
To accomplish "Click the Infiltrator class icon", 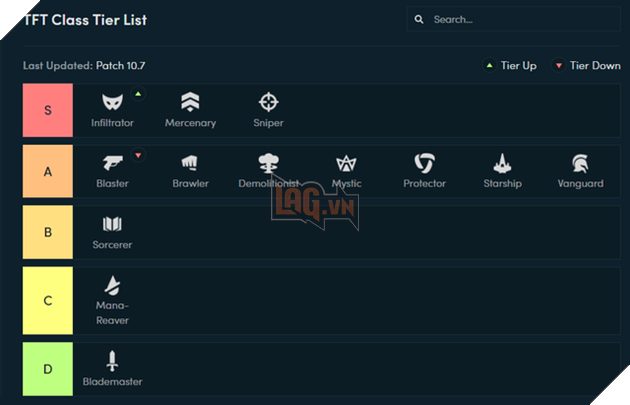I will click(112, 102).
